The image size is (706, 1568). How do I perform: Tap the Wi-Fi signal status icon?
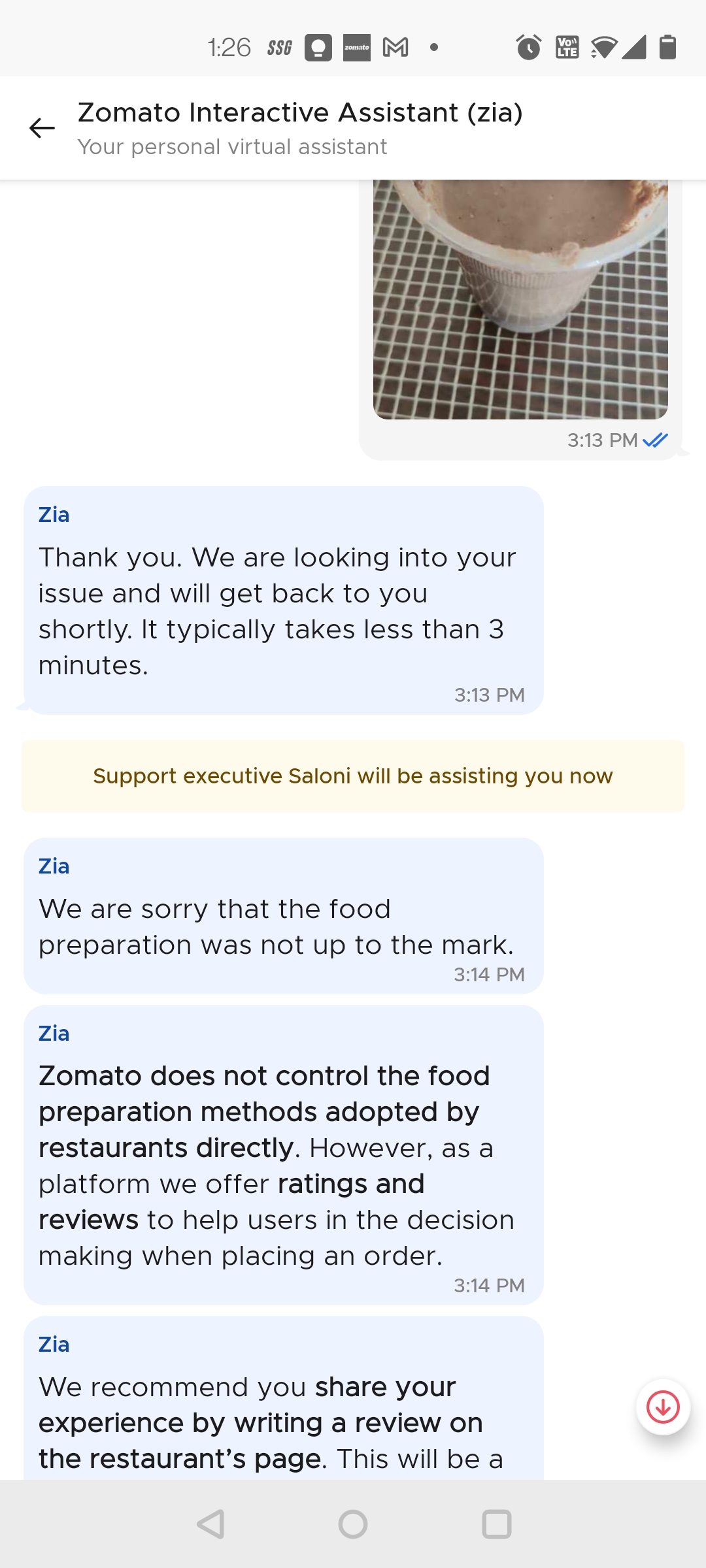[603, 48]
